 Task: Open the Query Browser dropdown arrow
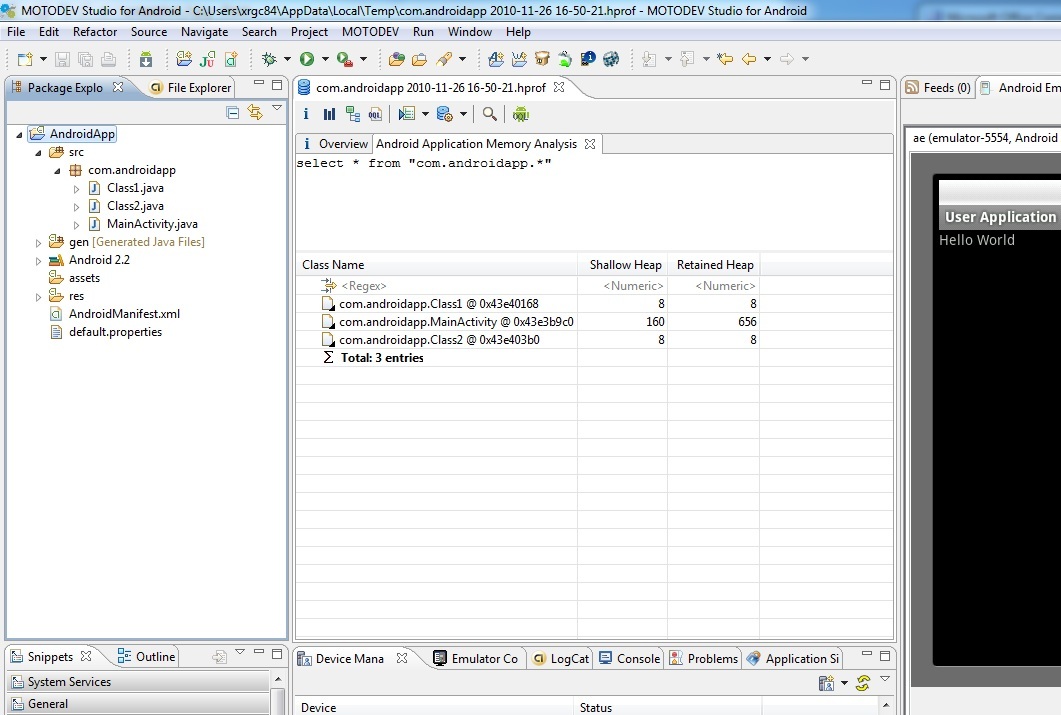(464, 114)
